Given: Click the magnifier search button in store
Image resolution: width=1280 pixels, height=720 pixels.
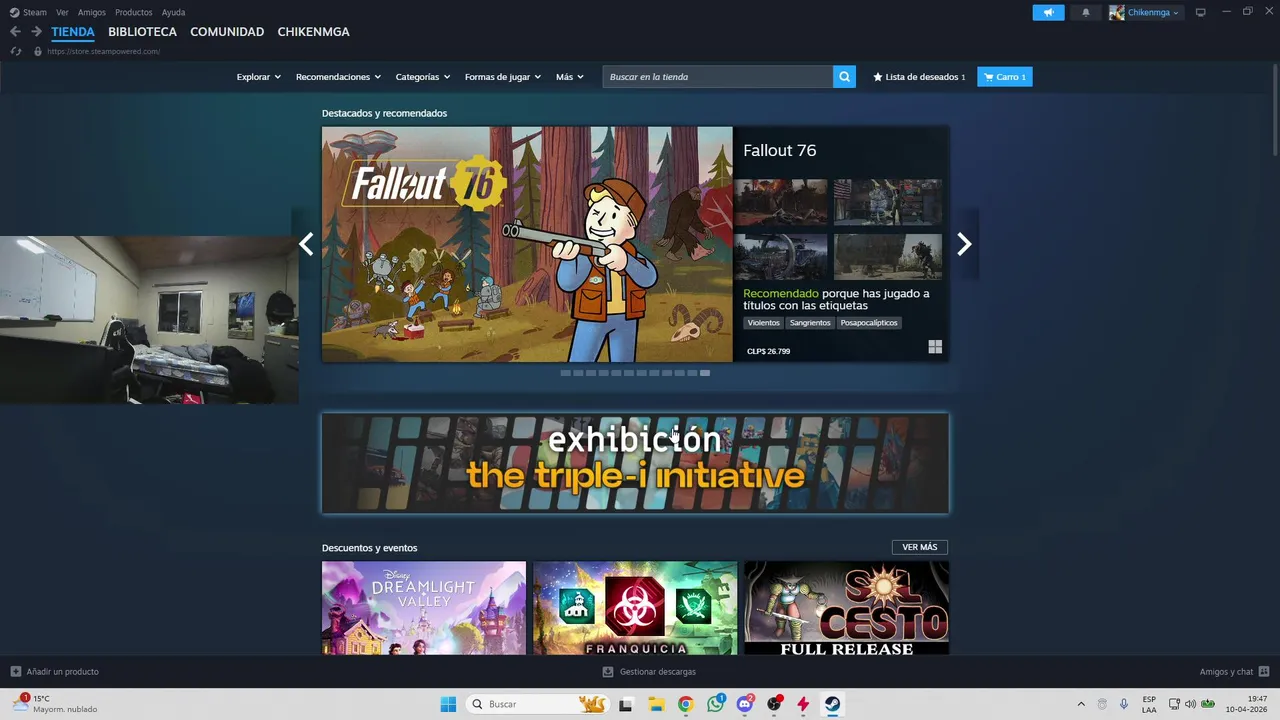Looking at the screenshot, I should [x=844, y=77].
